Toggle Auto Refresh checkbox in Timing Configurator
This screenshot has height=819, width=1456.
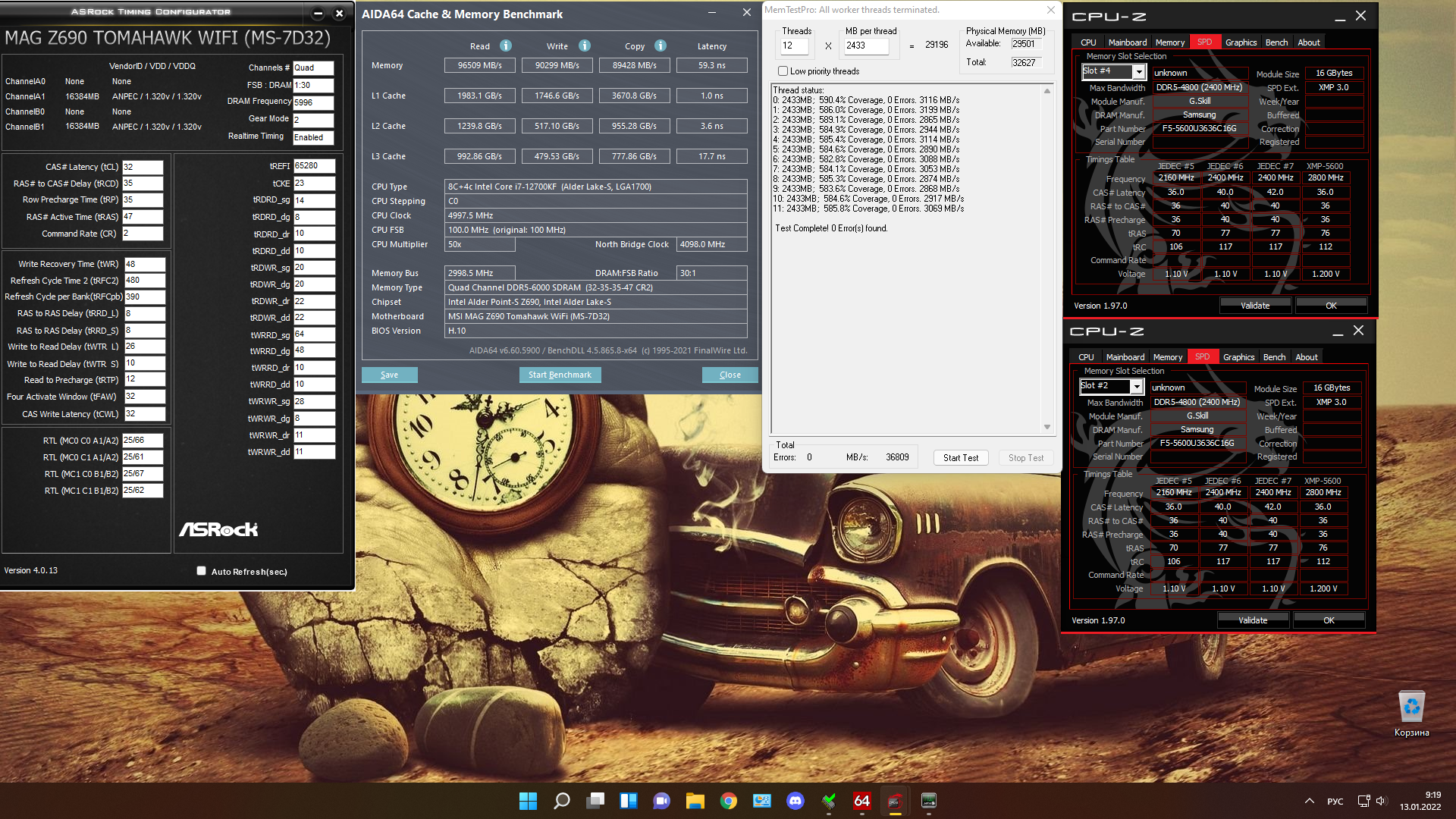coord(201,571)
